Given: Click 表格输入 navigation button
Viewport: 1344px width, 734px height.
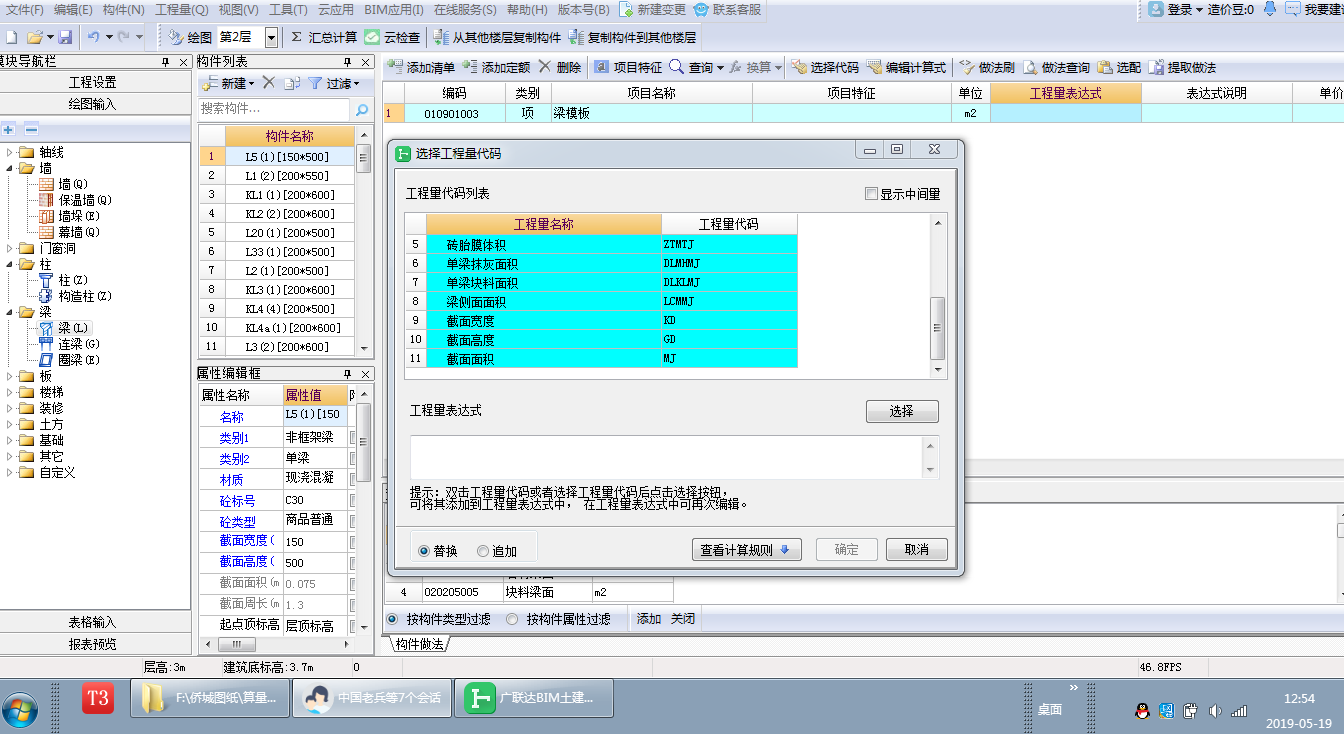Looking at the screenshot, I should [93, 622].
